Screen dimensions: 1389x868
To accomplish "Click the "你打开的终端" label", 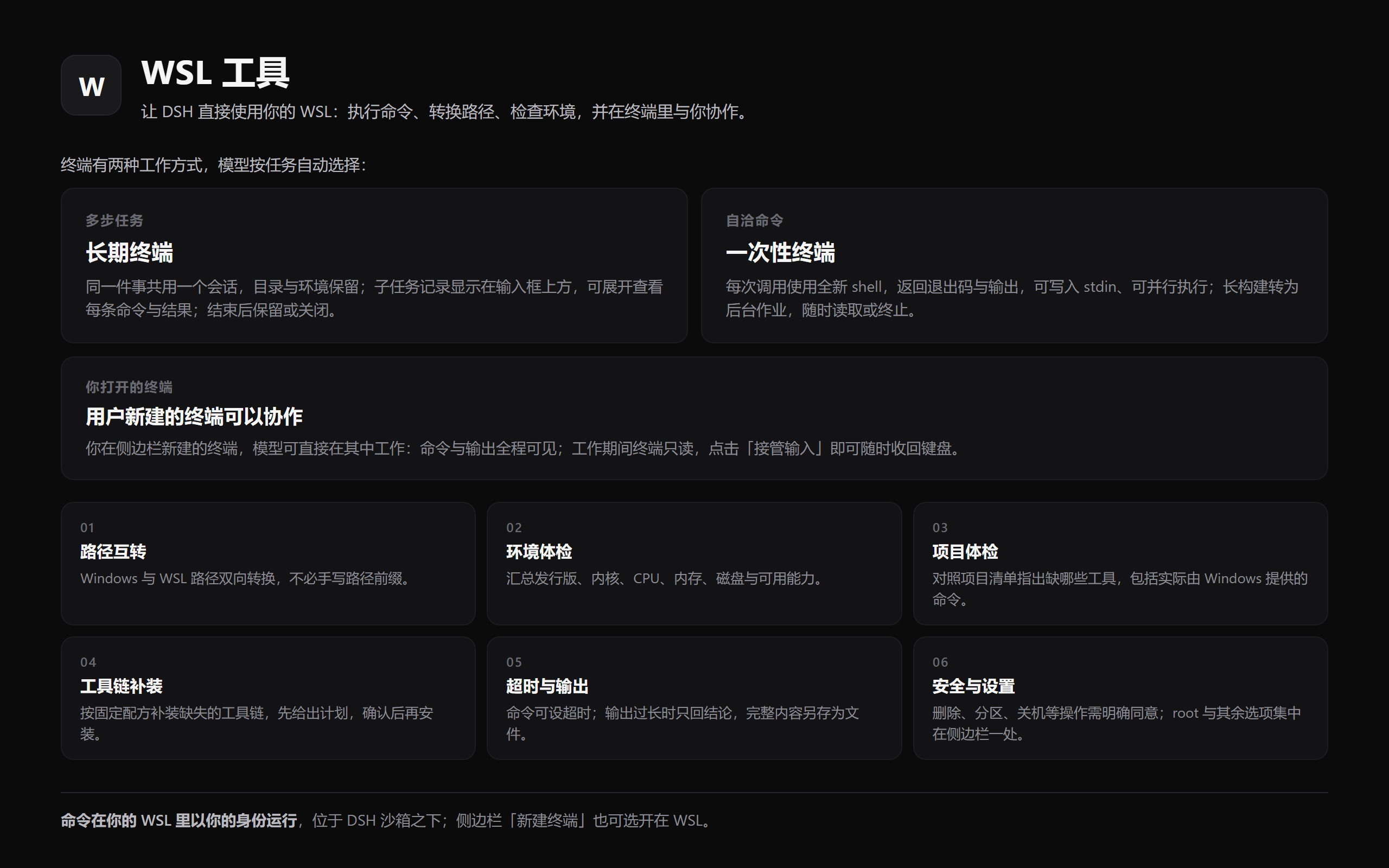I will [129, 387].
